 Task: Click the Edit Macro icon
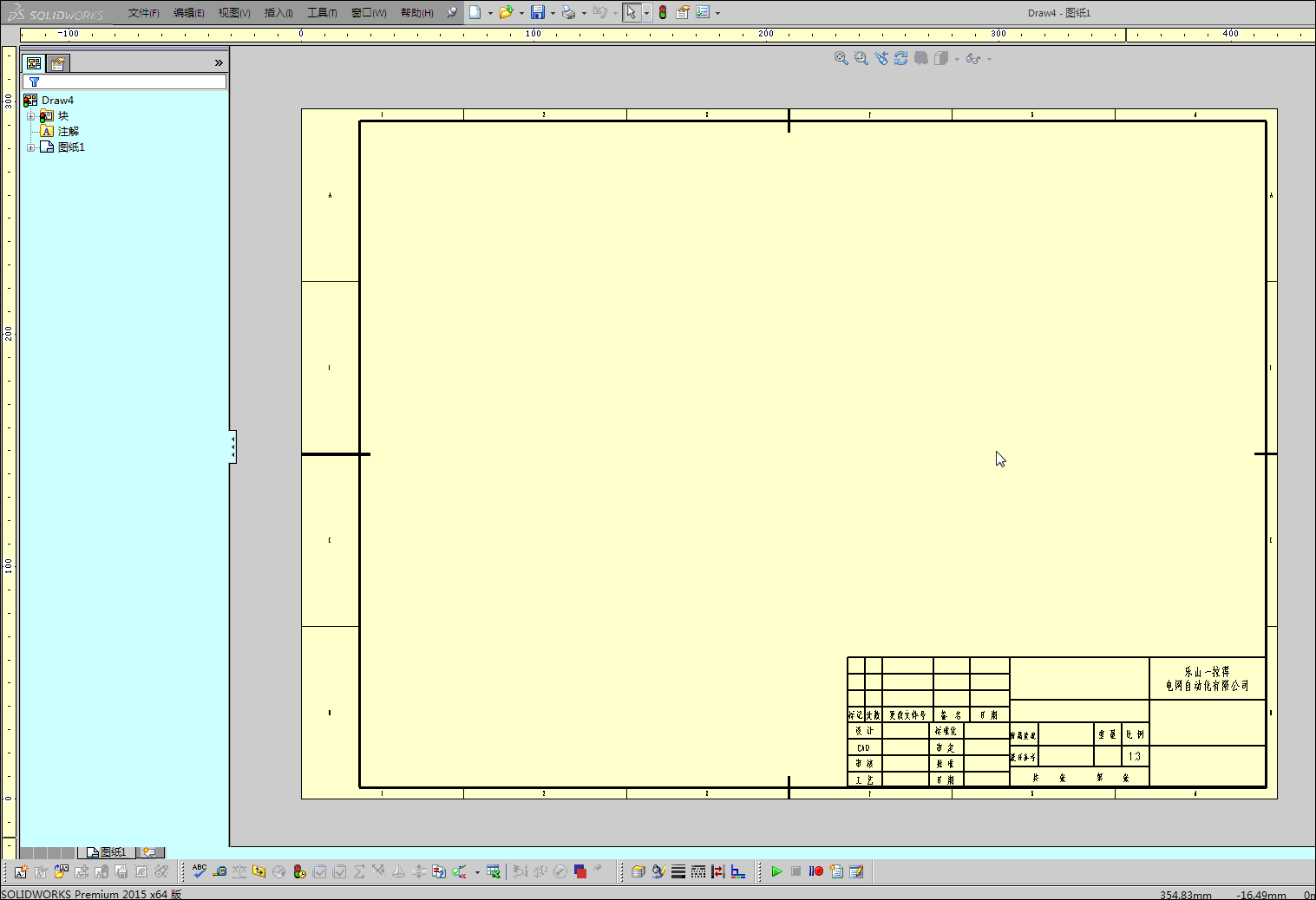856,871
